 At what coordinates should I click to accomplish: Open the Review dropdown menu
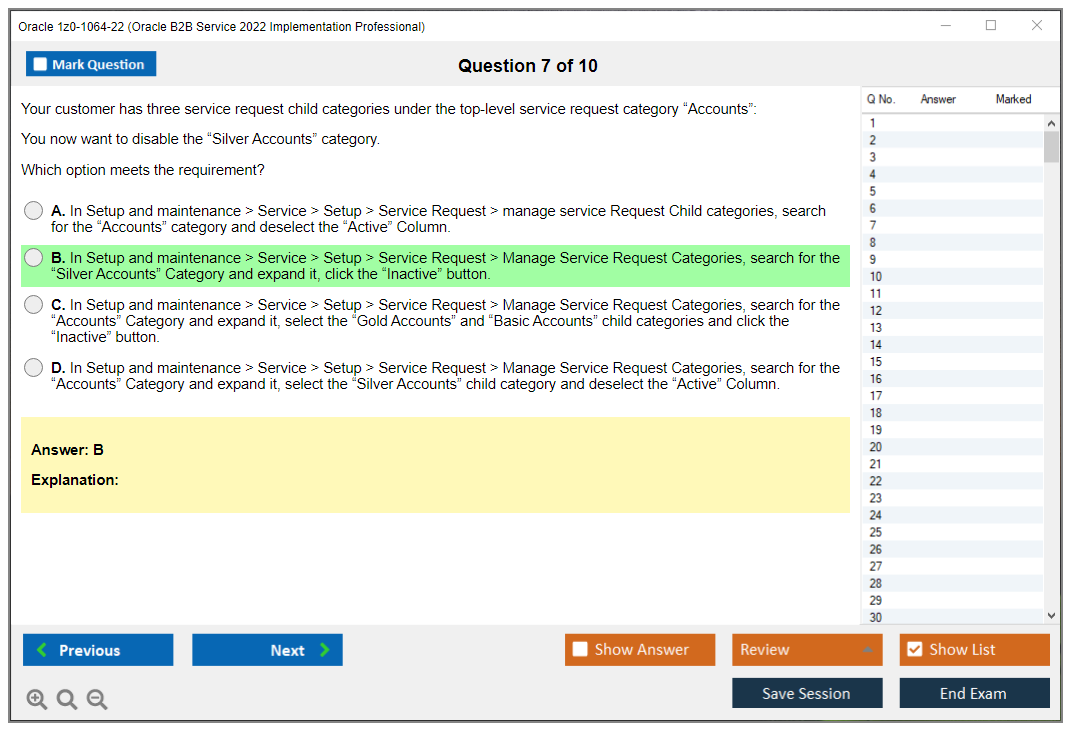[806, 650]
